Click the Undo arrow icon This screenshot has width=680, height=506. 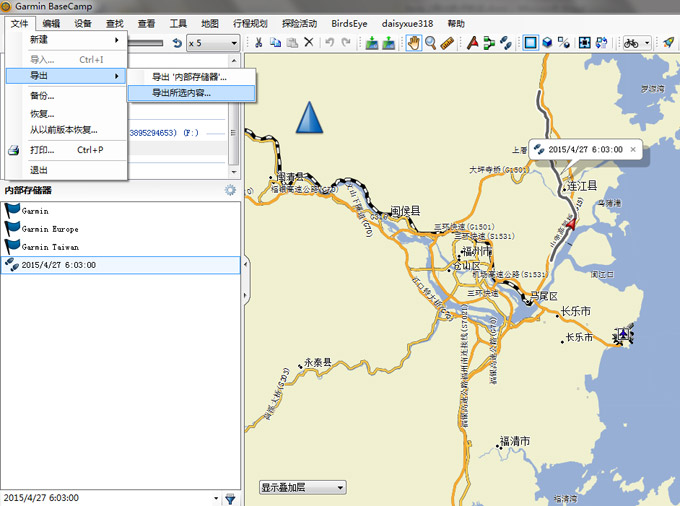330,42
